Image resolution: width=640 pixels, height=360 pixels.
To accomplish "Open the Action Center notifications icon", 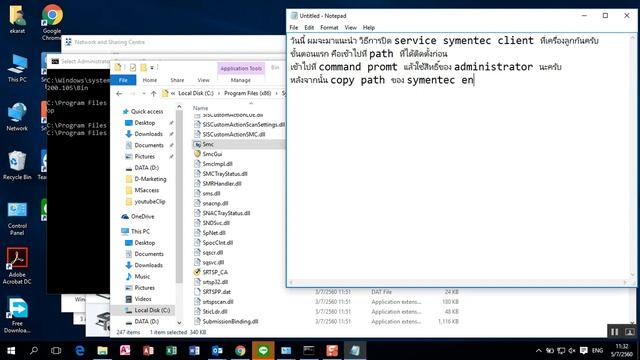I will pos(584,350).
